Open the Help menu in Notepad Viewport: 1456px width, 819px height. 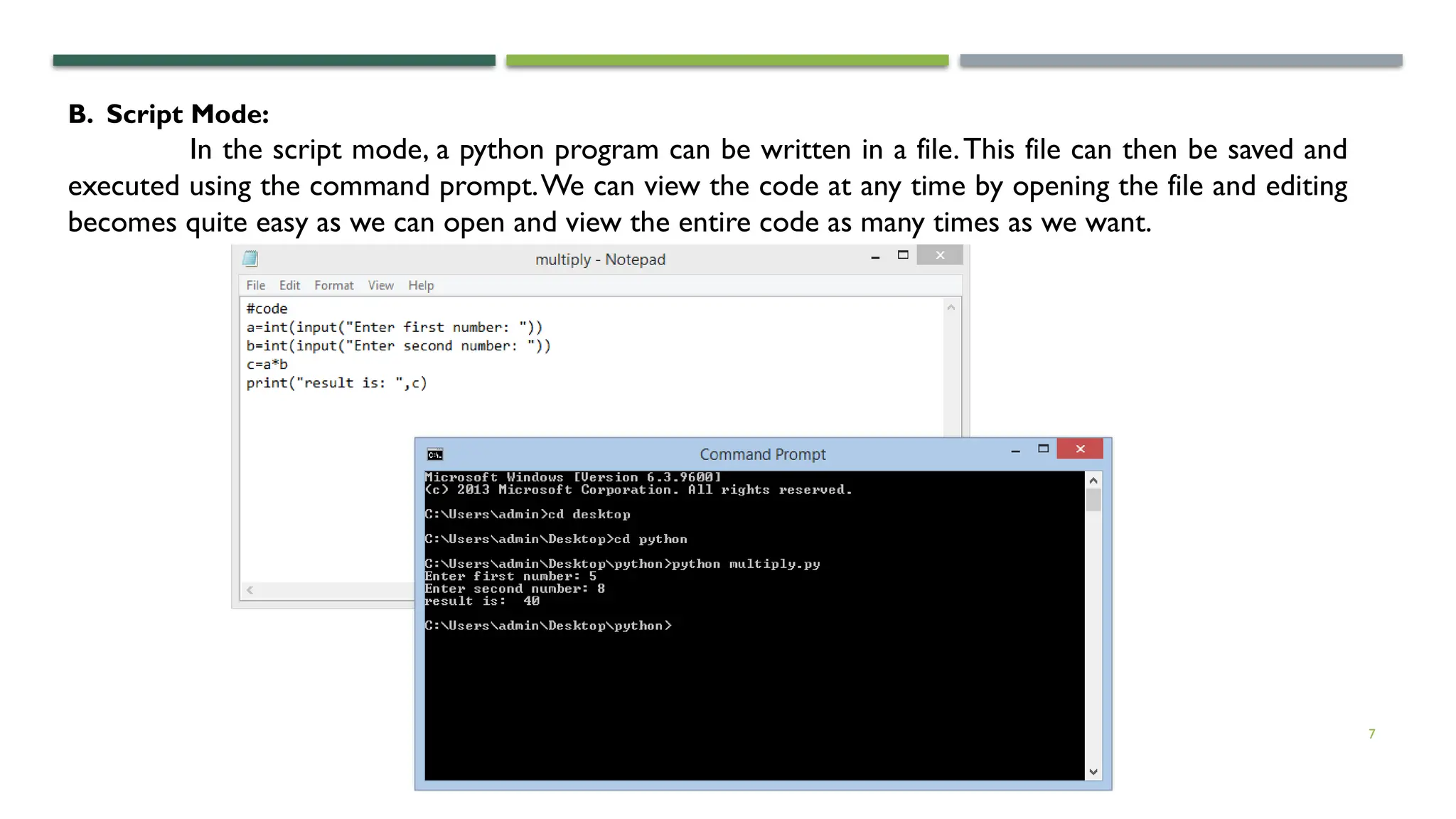(x=421, y=285)
